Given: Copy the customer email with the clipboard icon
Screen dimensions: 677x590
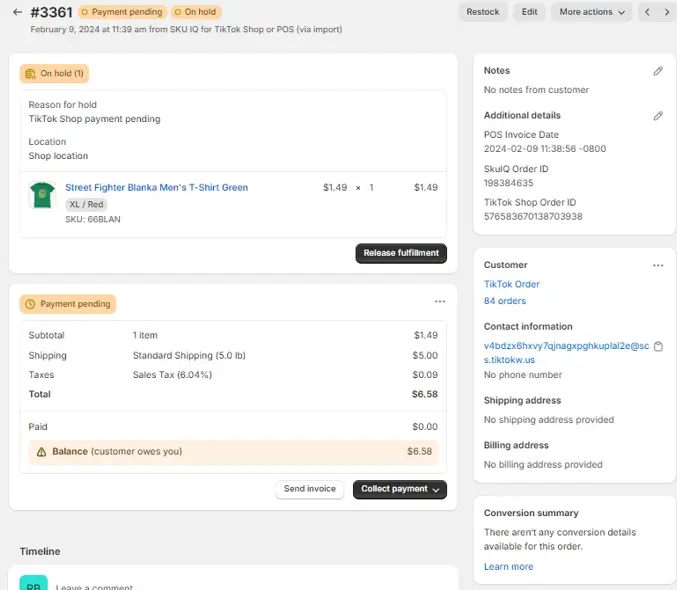Looking at the screenshot, I should pos(657,347).
